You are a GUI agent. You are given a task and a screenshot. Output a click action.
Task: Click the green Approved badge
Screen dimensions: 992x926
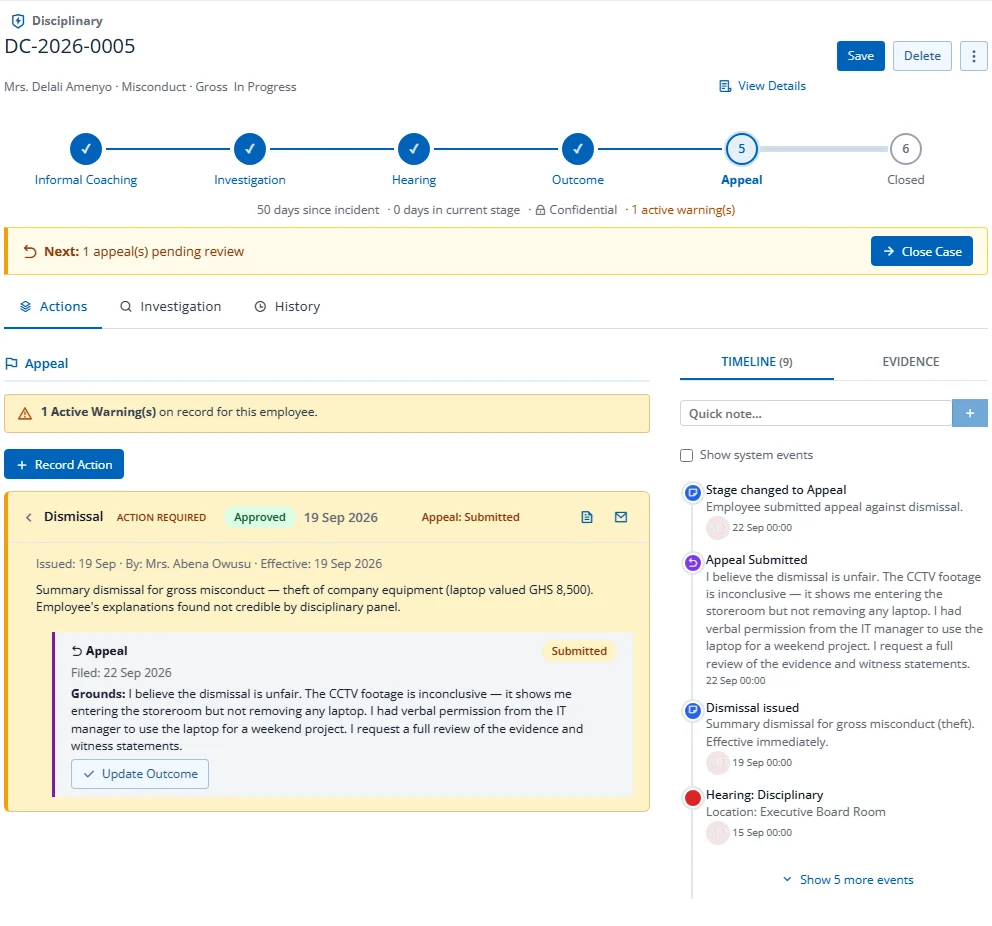point(260,517)
